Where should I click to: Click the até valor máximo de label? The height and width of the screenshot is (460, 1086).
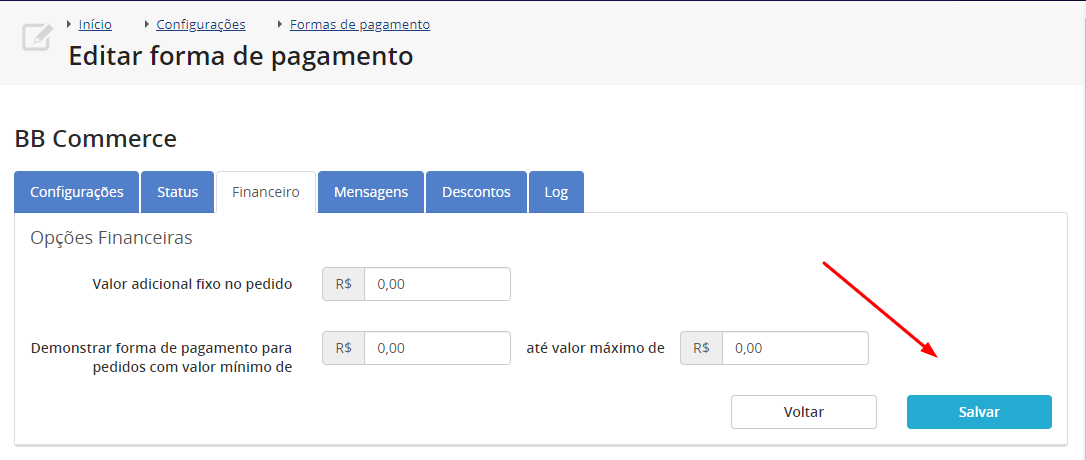coord(596,348)
